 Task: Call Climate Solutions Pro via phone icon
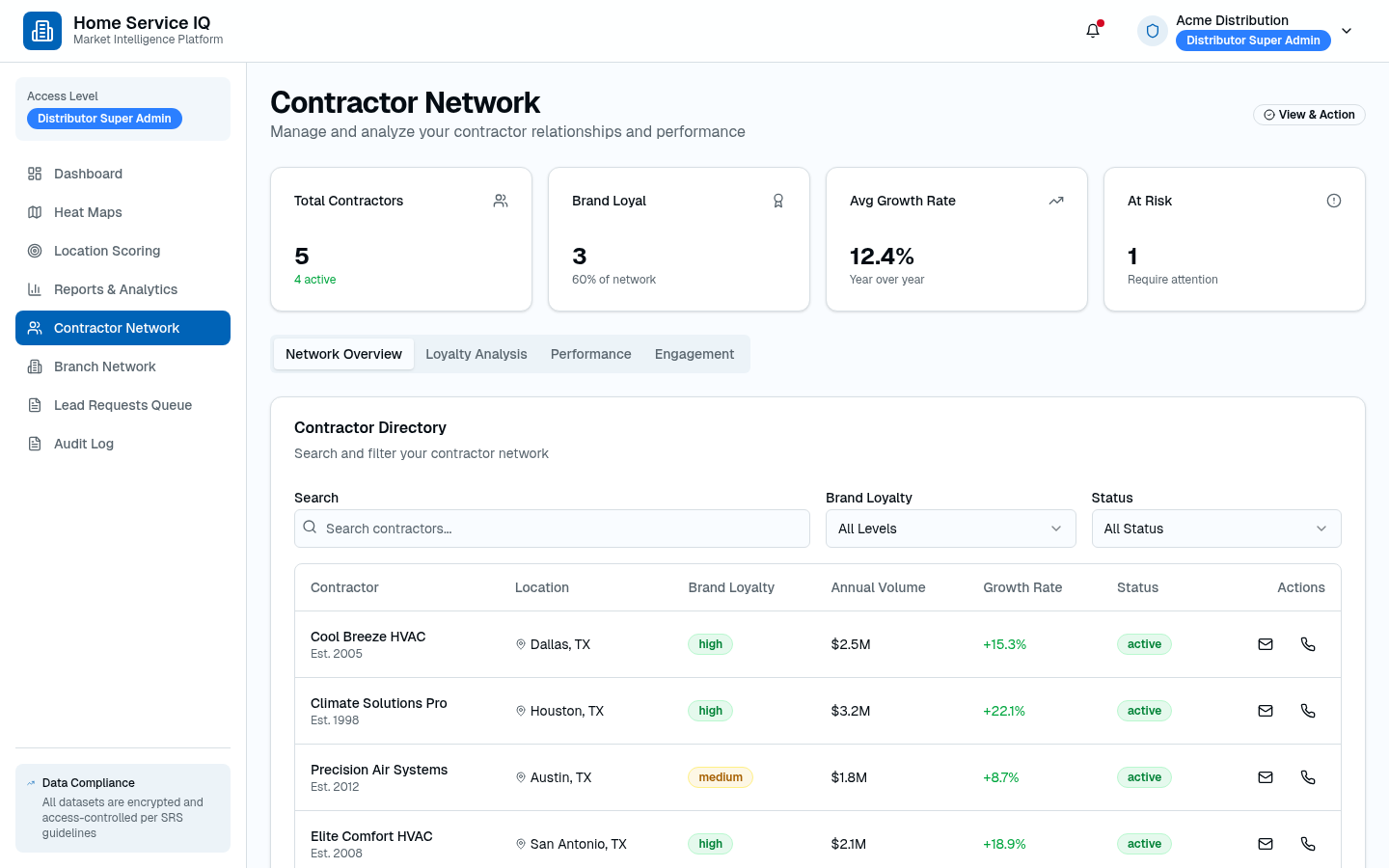[x=1308, y=711]
